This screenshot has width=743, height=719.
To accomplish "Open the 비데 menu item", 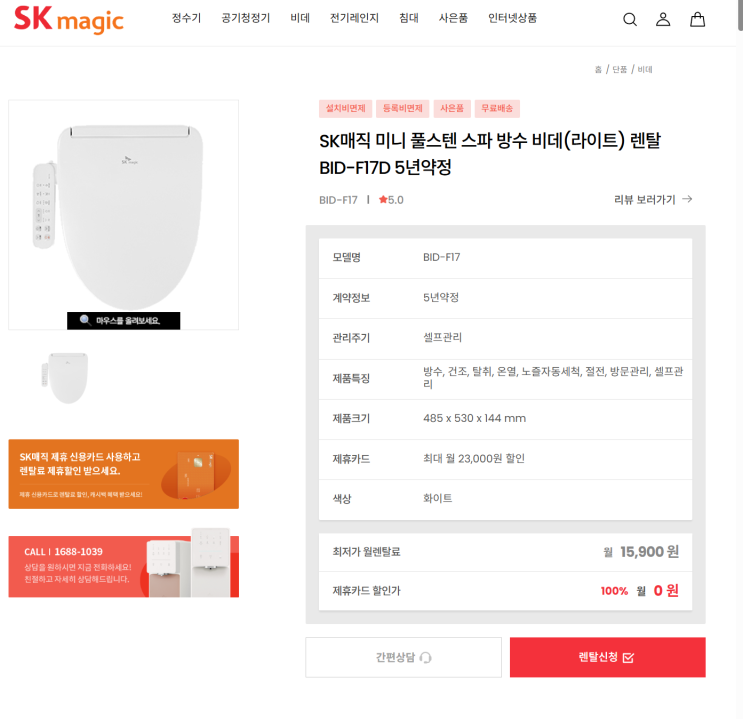I will pos(300,18).
